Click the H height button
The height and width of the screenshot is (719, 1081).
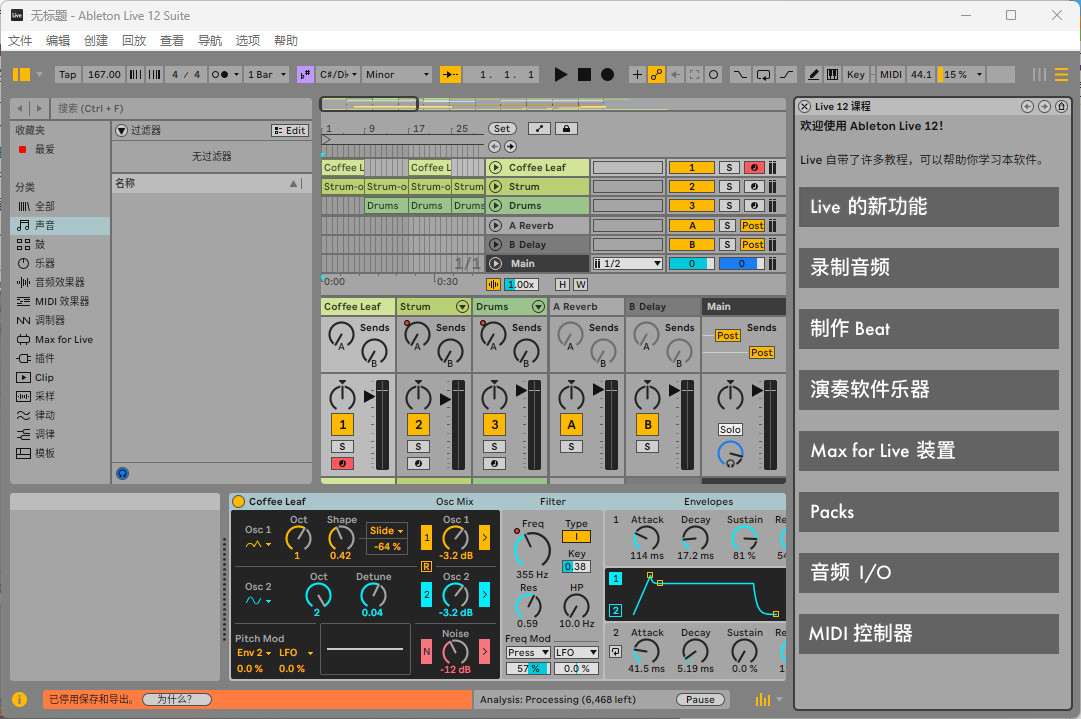(563, 284)
